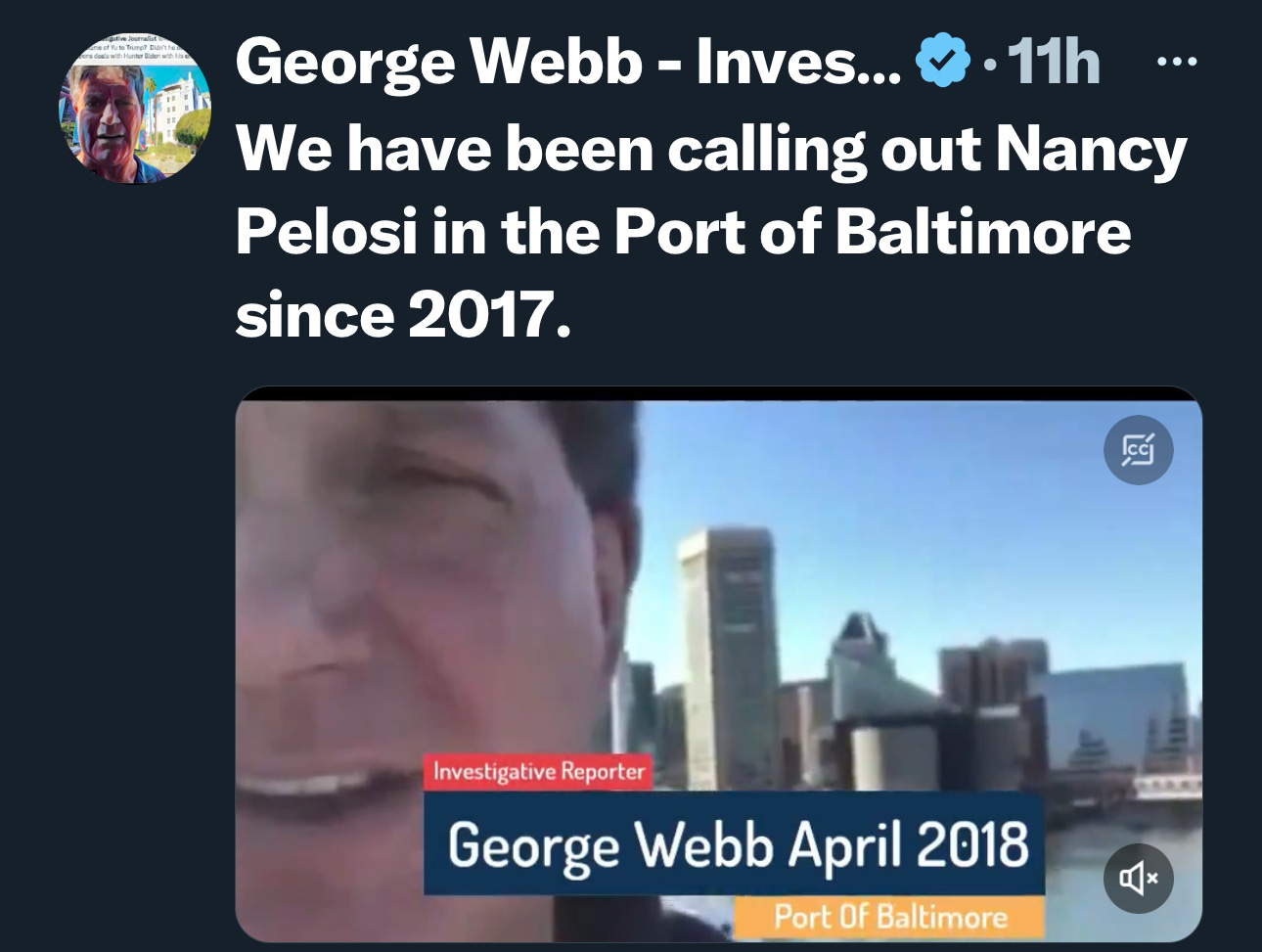Viewport: 1262px width, 952px height.
Task: Open the 11h timestamp link
Action: tap(1054, 62)
